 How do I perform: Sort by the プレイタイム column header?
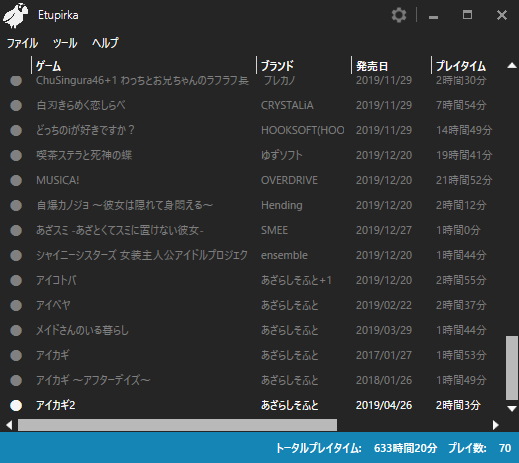[x=461, y=66]
